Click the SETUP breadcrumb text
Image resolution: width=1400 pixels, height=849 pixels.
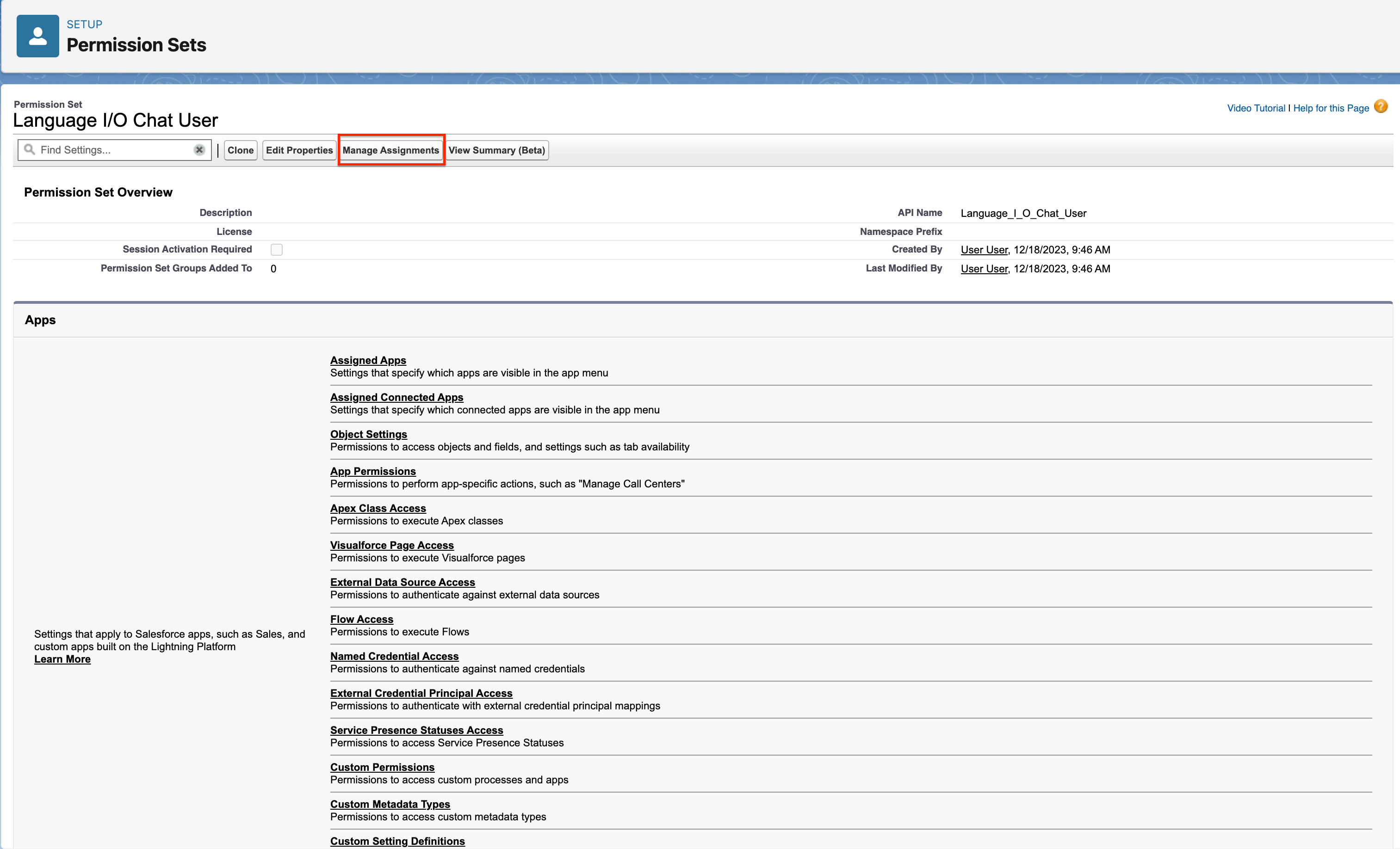coord(84,25)
